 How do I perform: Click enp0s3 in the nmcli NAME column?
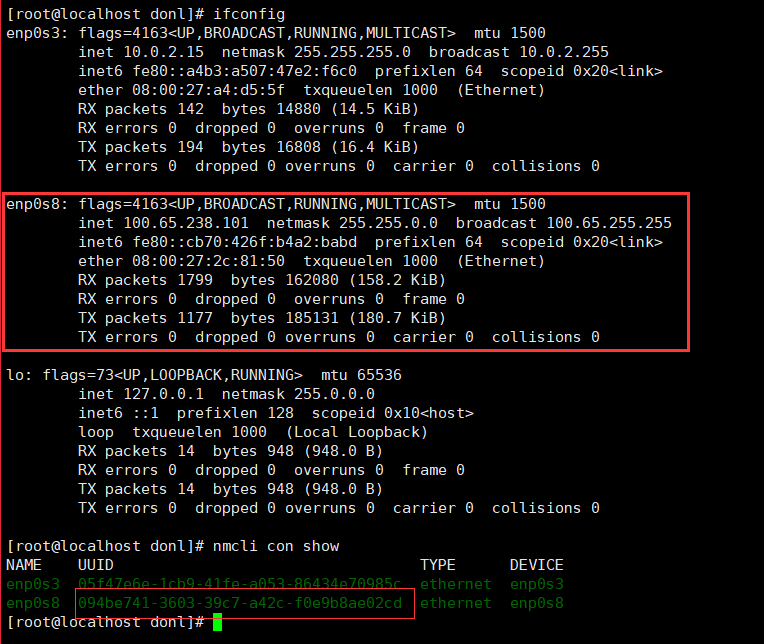pos(33,584)
